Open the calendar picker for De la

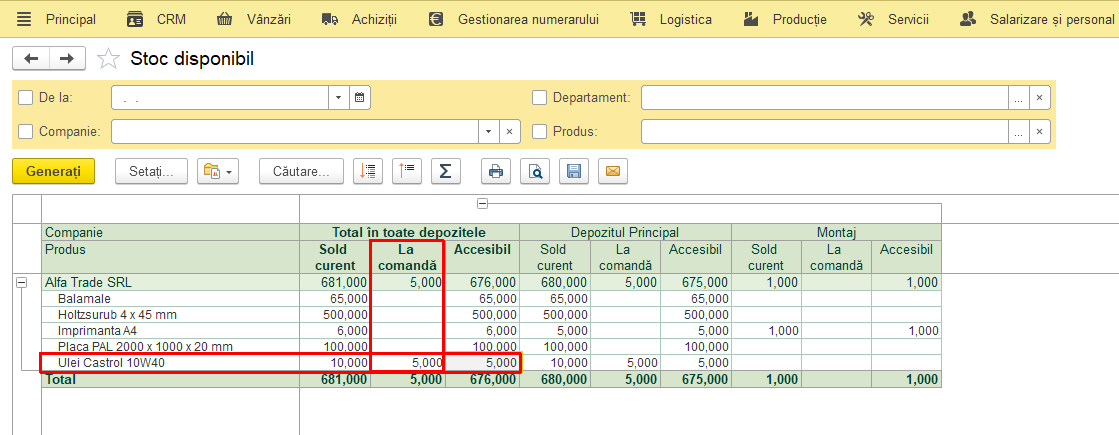[360, 98]
